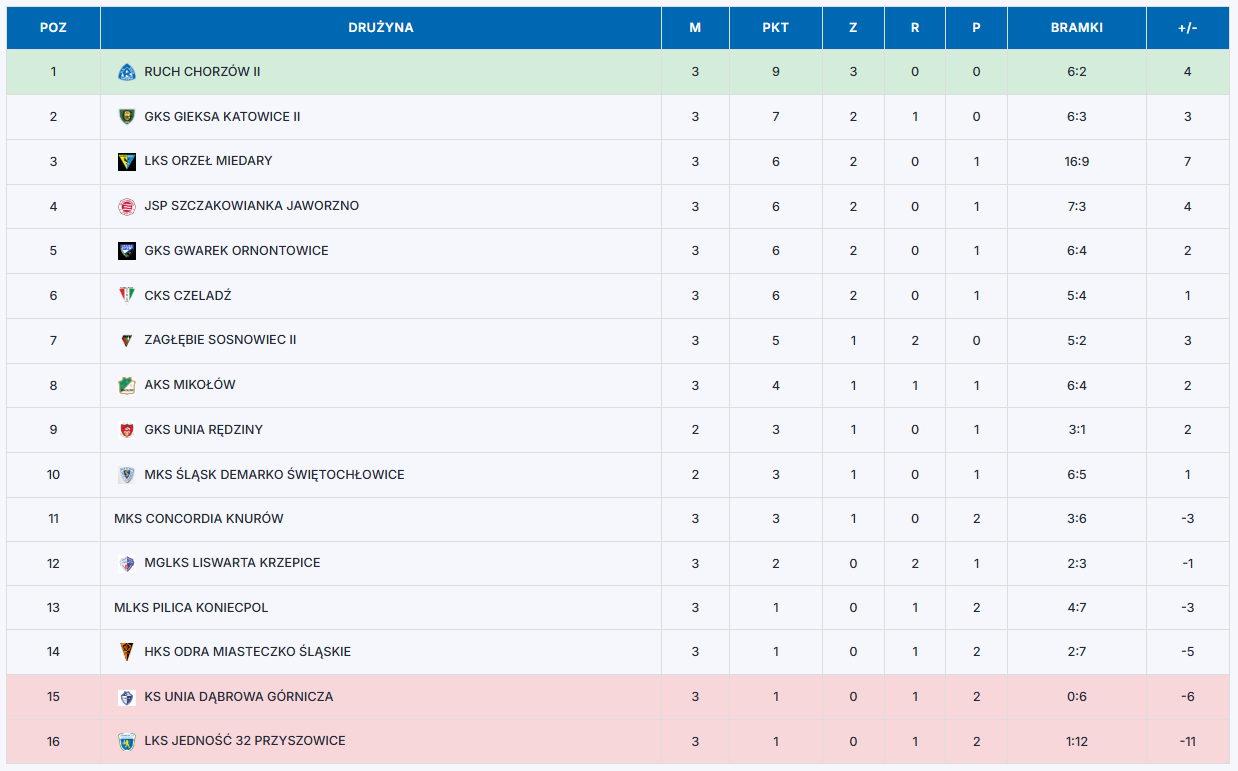Open the MLKS Pilica Koniecpol team link
Image resolution: width=1238 pixels, height=771 pixels.
[191, 608]
